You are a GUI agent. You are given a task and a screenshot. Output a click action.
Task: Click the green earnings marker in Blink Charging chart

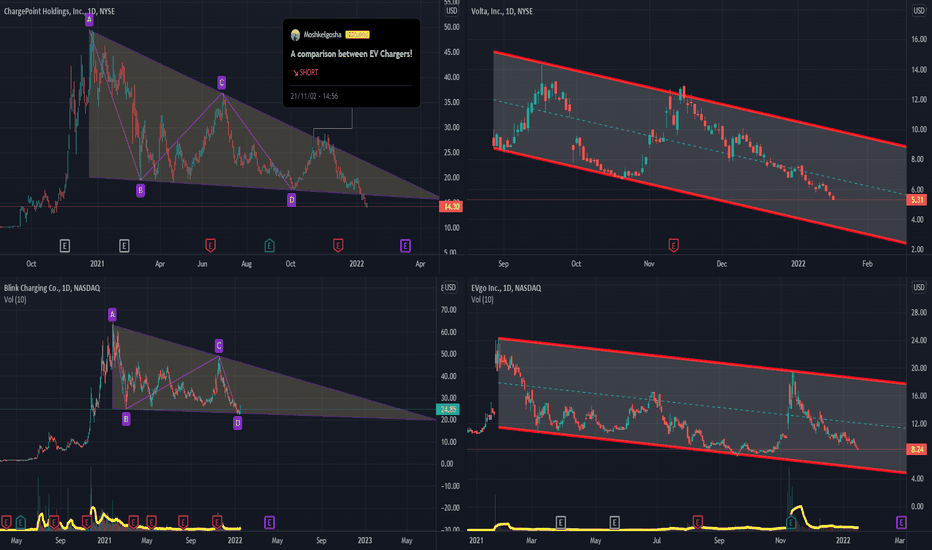click(21, 522)
